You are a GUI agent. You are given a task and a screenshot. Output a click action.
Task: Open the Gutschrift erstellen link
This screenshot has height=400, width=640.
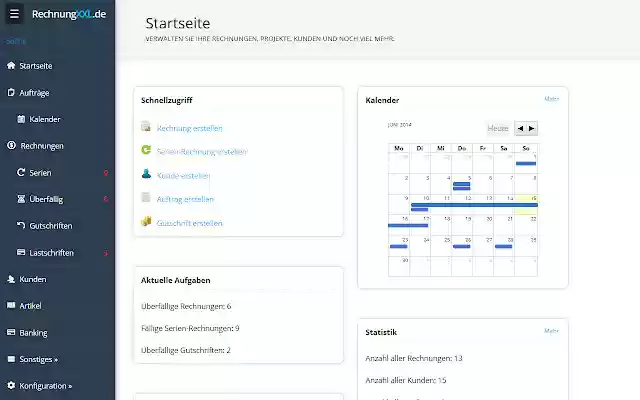tap(190, 223)
